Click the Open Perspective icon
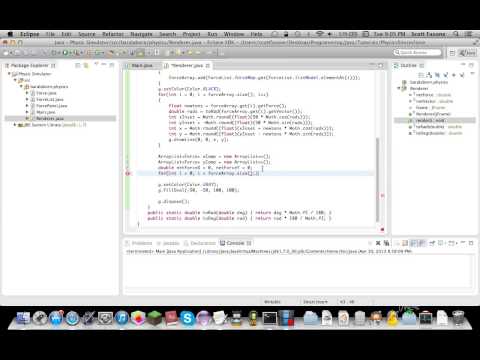Image resolution: width=480 pixels, height=360 pixels. (452, 53)
